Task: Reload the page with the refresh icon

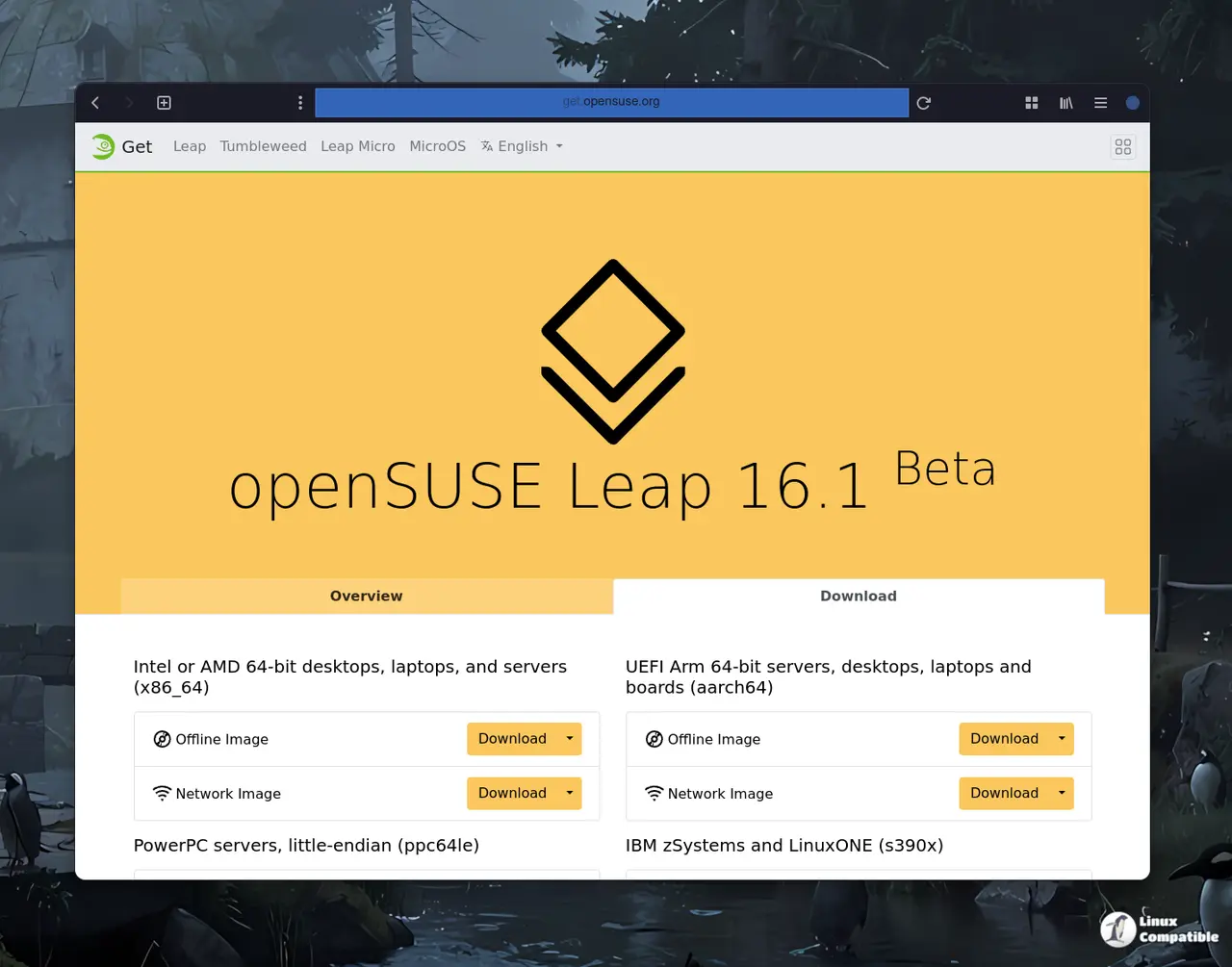Action: (x=924, y=103)
